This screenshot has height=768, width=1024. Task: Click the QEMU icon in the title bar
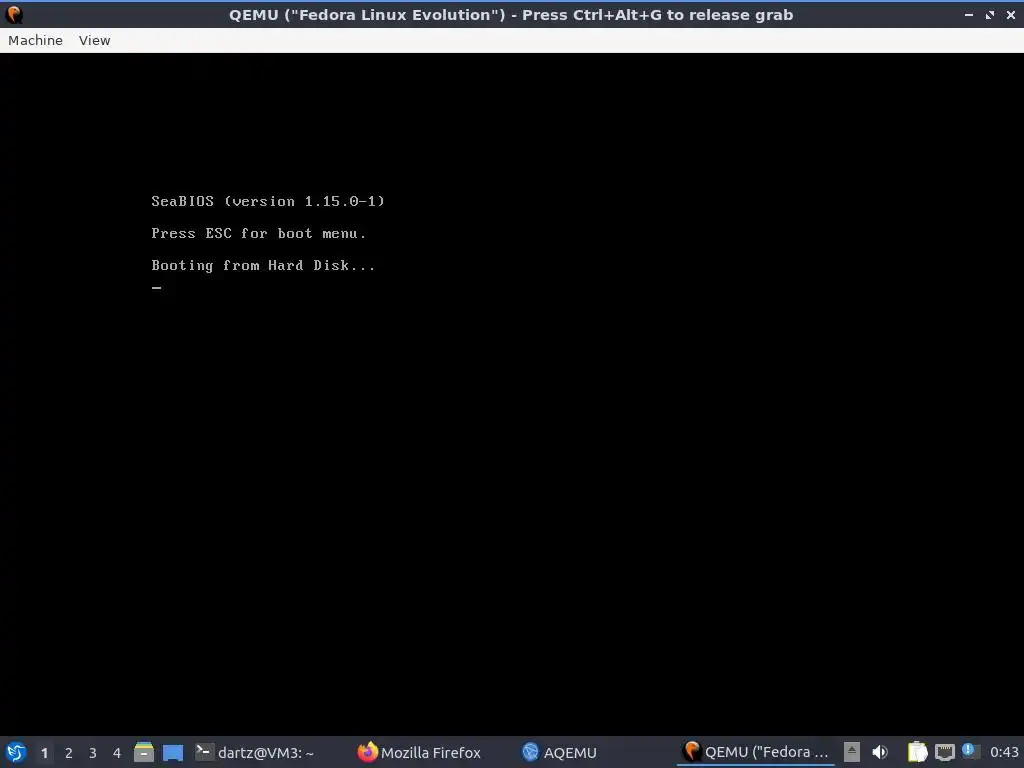tap(14, 14)
